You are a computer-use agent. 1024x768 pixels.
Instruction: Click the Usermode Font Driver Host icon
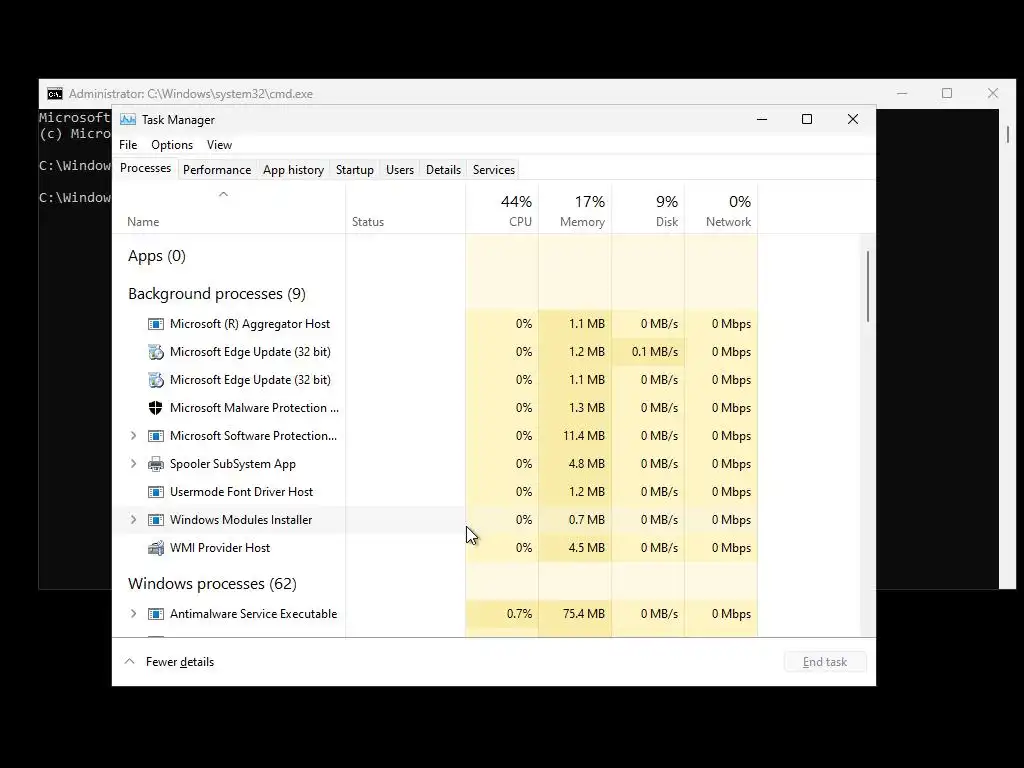(x=155, y=492)
